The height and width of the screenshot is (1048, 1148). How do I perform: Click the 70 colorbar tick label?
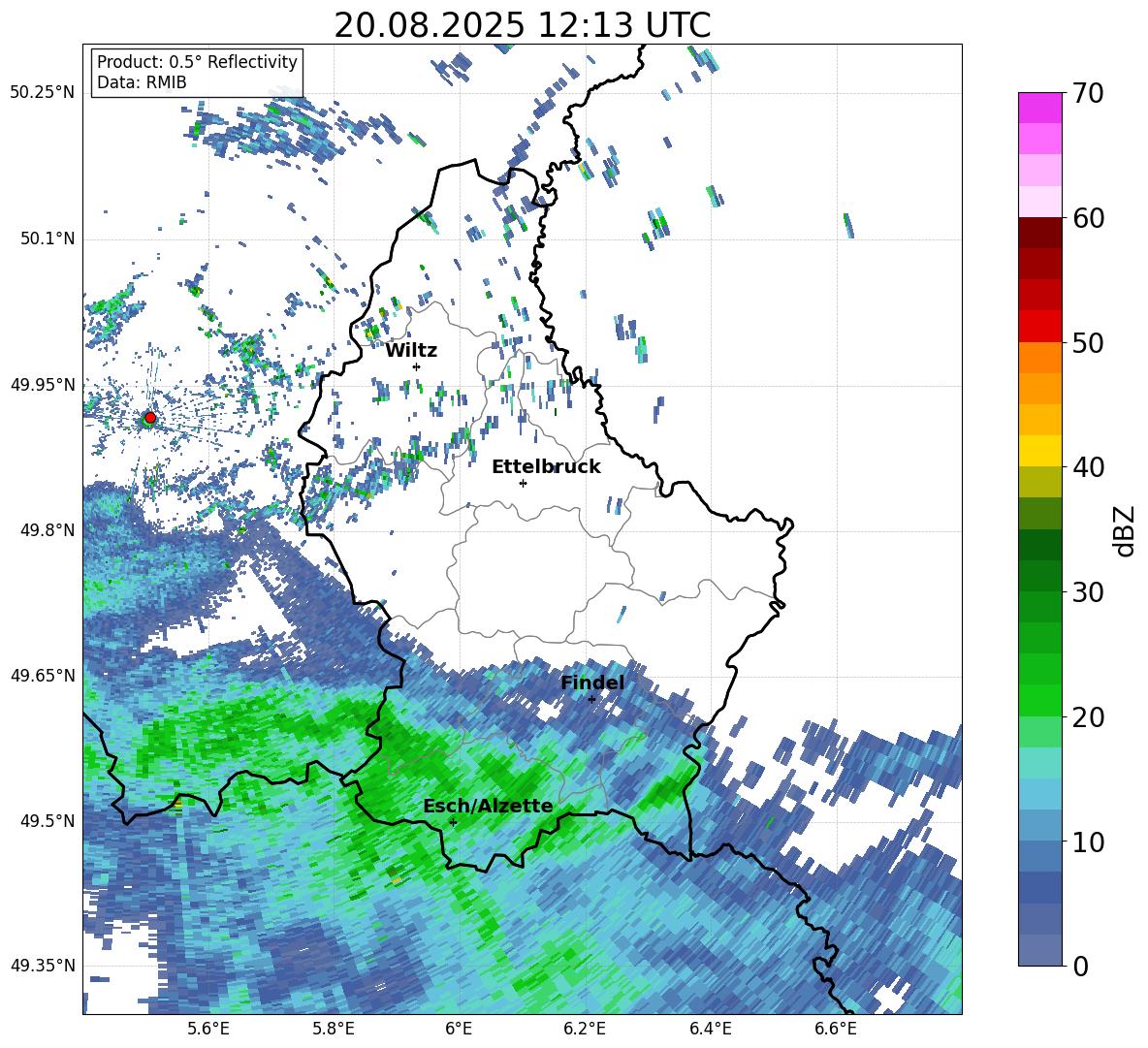(1088, 93)
